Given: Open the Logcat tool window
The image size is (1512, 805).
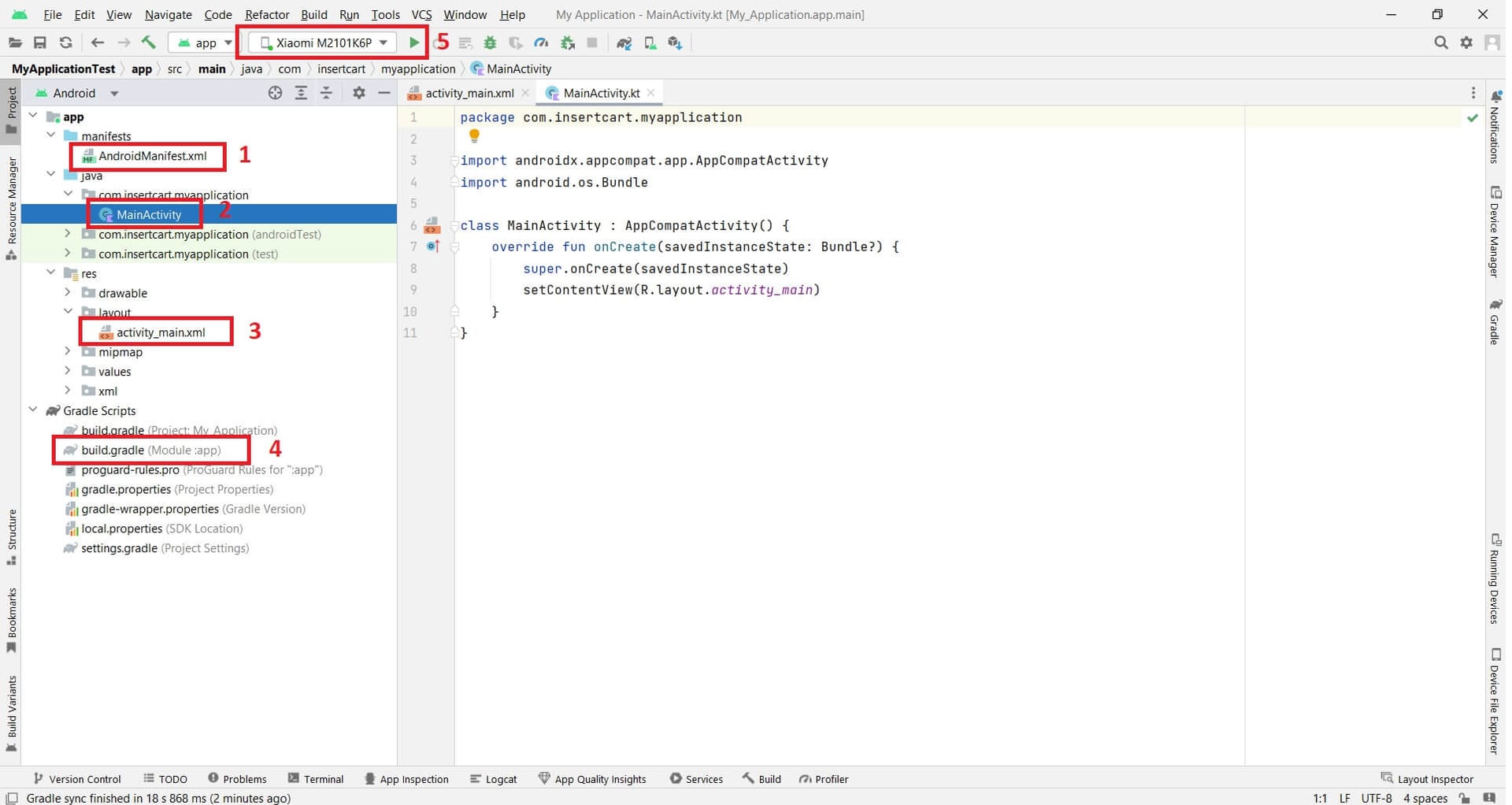Looking at the screenshot, I should point(494,779).
